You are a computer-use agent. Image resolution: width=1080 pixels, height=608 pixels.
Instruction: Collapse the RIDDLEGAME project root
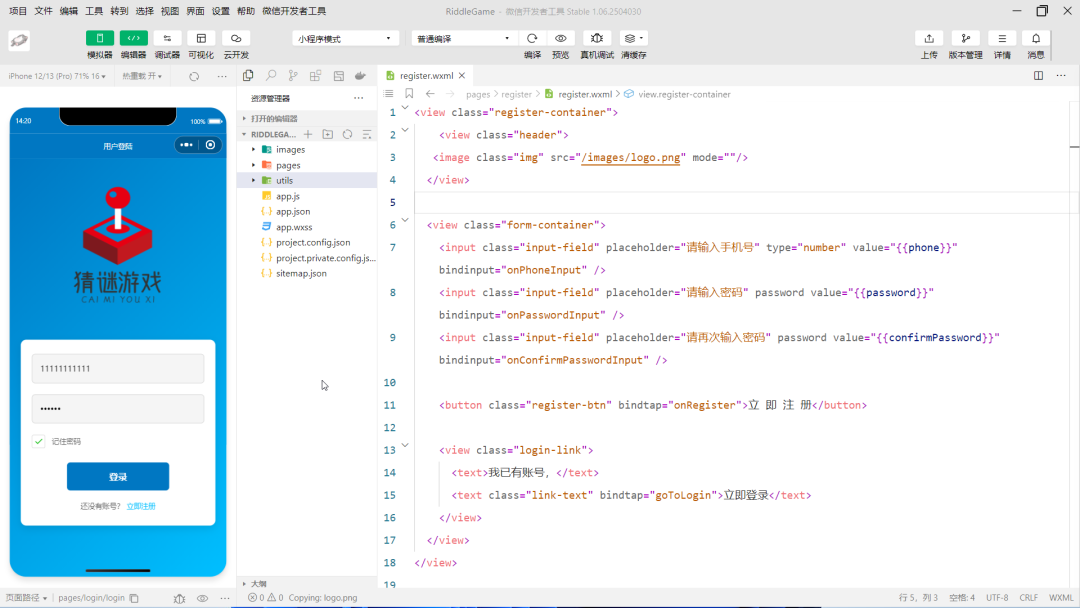(244, 134)
